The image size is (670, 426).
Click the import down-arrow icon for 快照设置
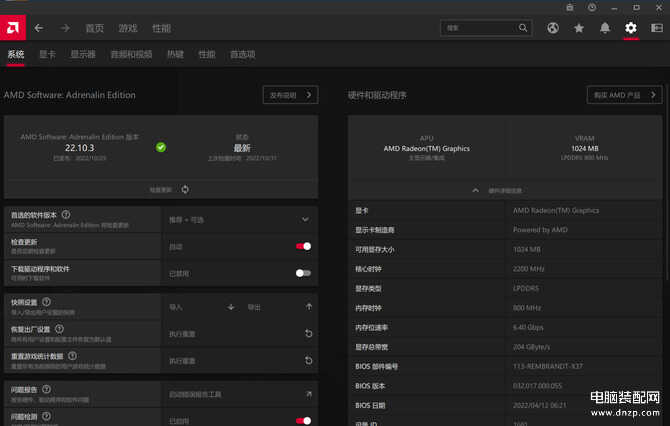tap(231, 307)
